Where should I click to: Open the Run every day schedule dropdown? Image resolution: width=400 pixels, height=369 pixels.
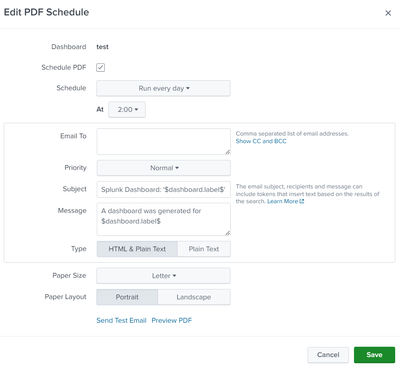(x=163, y=88)
